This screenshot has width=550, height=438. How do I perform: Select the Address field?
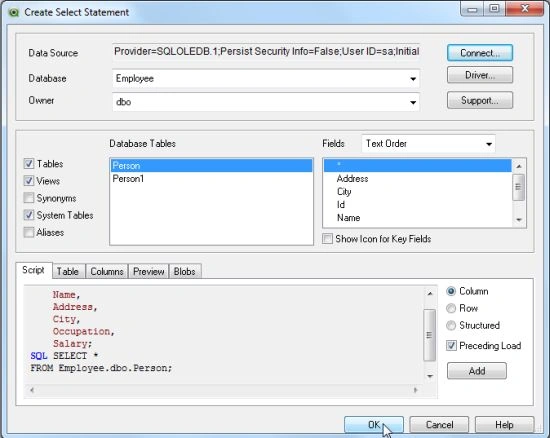417,179
